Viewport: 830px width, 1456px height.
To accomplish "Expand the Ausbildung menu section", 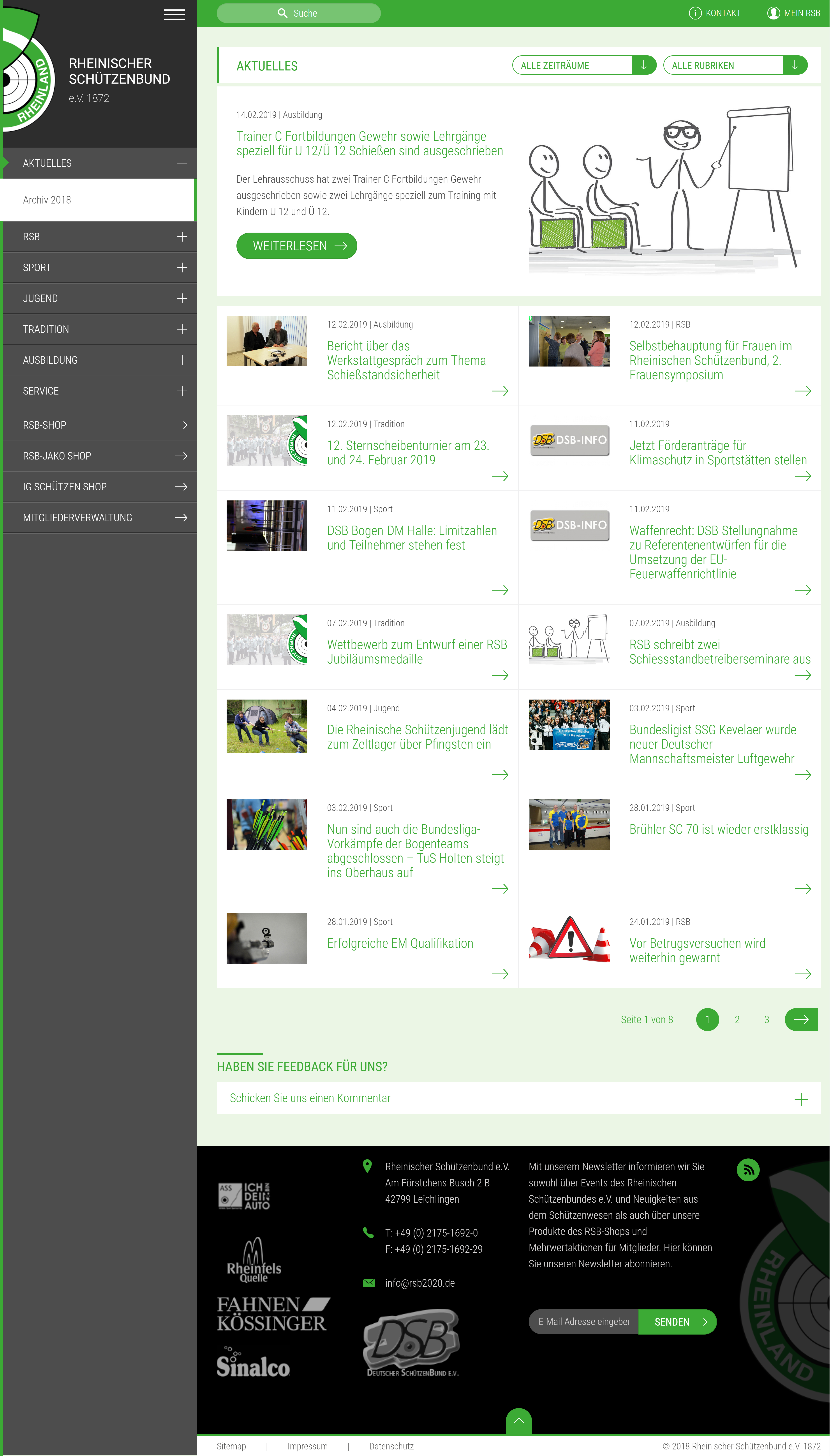I will pyautogui.click(x=182, y=360).
